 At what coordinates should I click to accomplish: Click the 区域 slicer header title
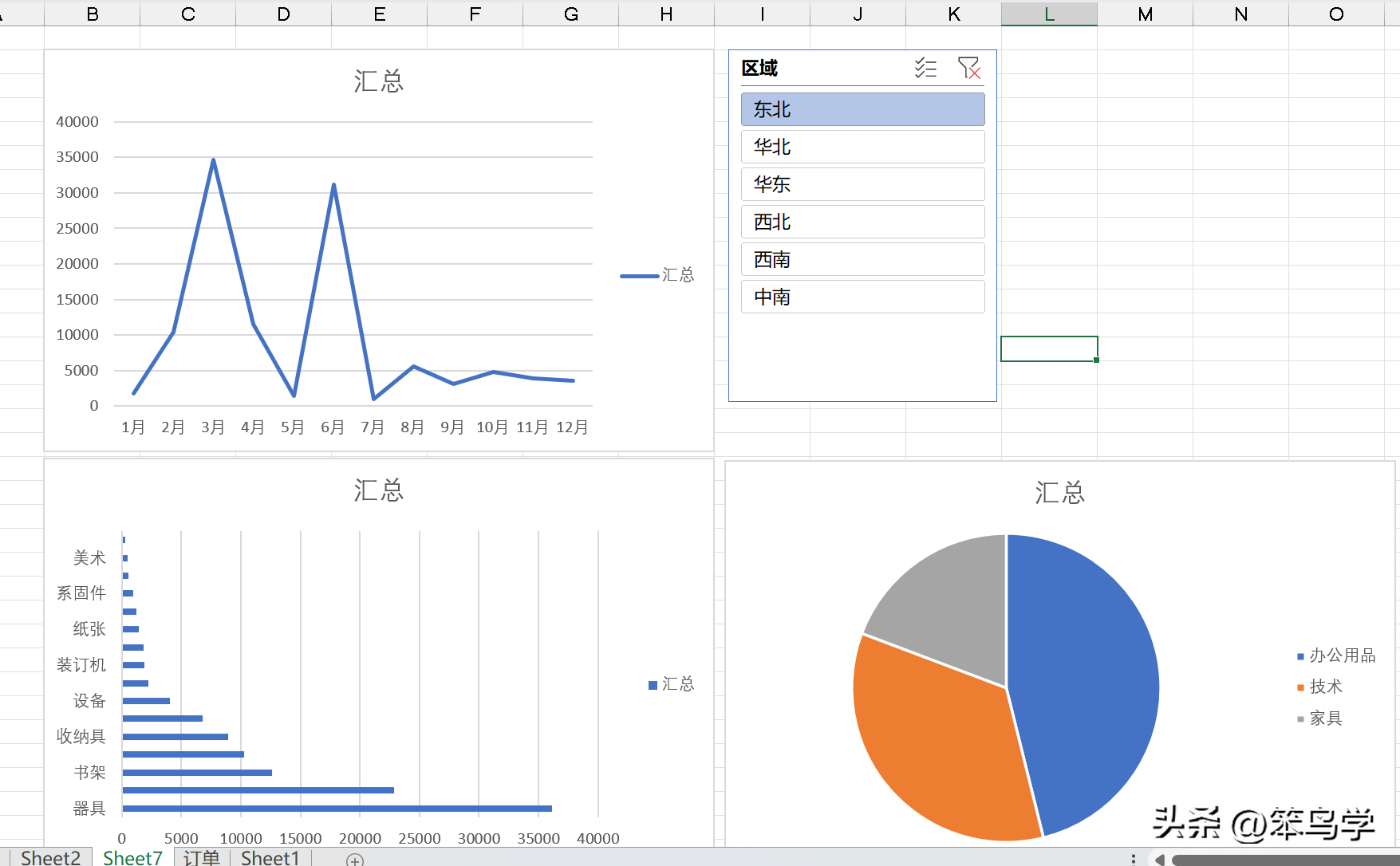759,68
